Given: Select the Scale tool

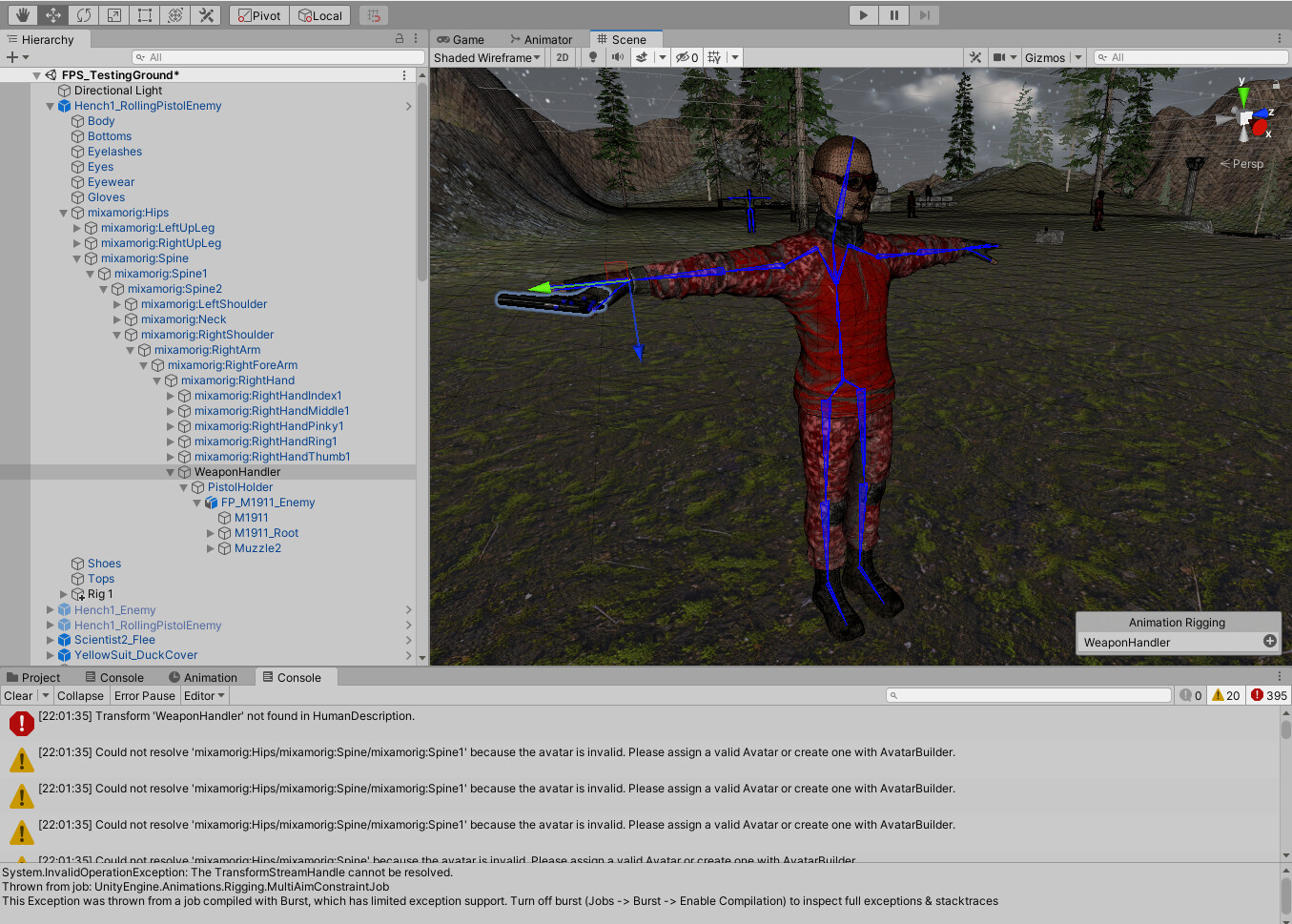Looking at the screenshot, I should pyautogui.click(x=114, y=14).
